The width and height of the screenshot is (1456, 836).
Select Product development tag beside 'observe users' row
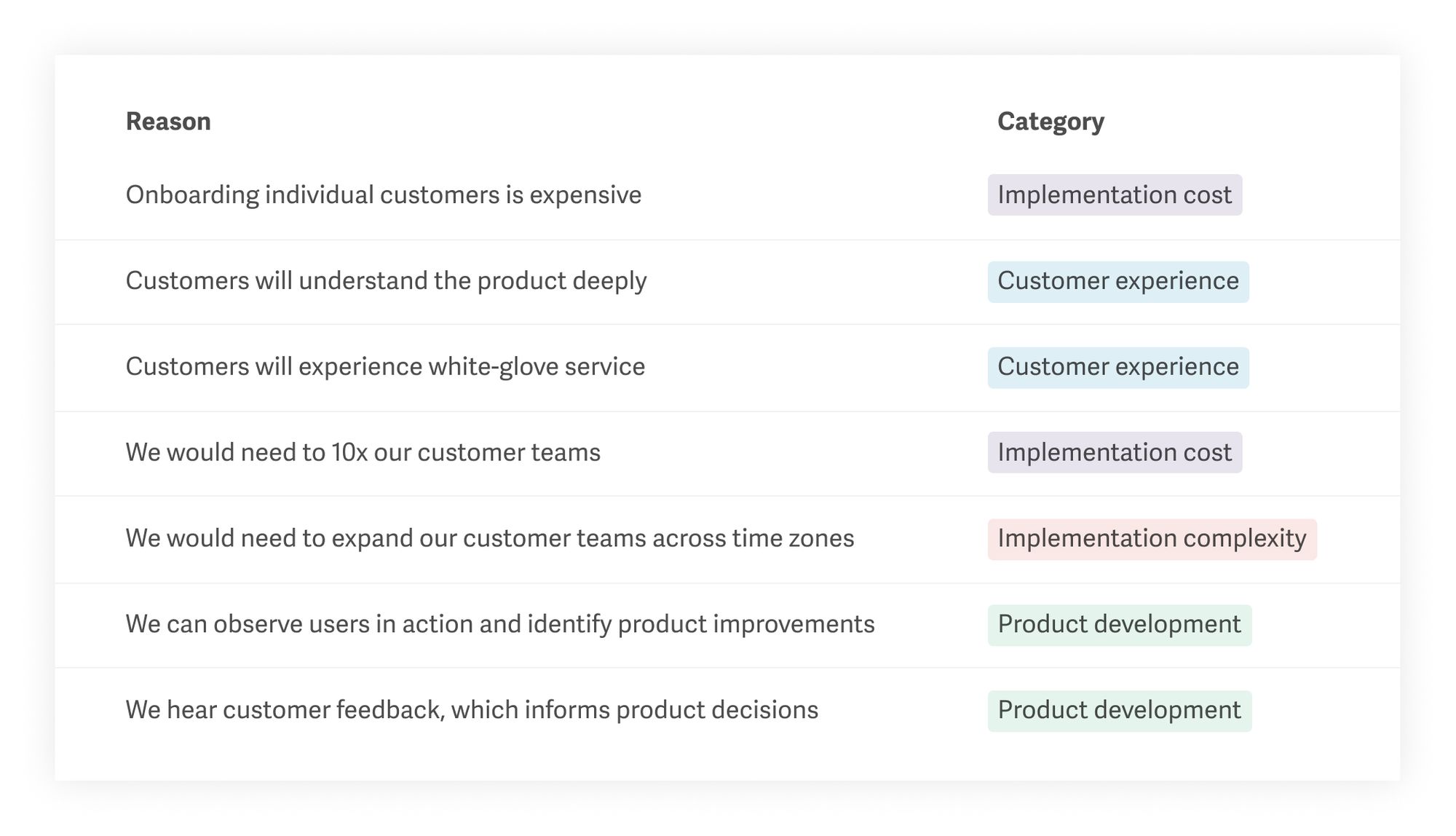click(x=1119, y=625)
